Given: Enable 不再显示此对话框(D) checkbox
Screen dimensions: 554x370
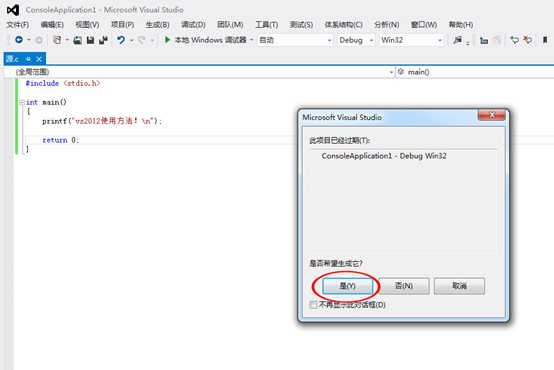Looking at the screenshot, I should click(x=313, y=305).
